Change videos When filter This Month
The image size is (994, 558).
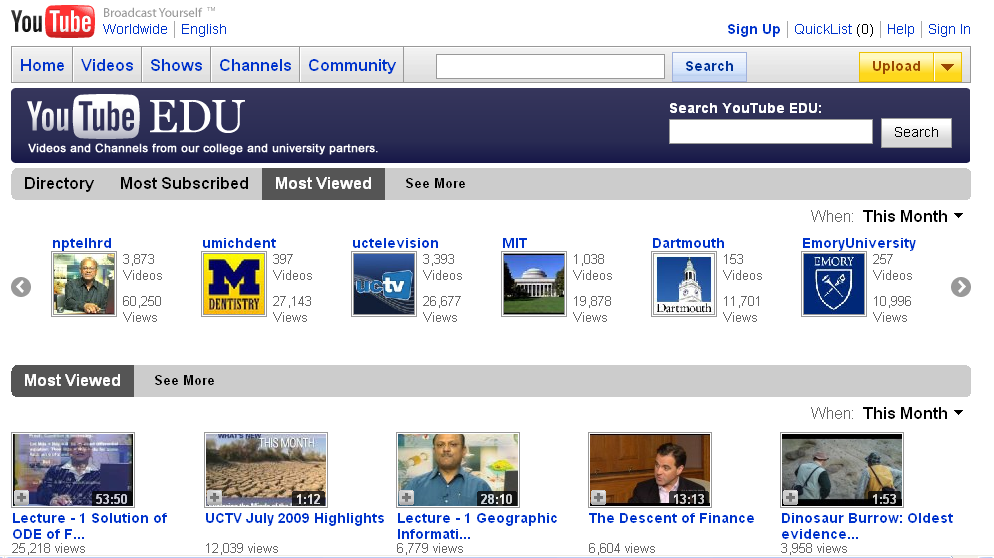[x=913, y=413]
